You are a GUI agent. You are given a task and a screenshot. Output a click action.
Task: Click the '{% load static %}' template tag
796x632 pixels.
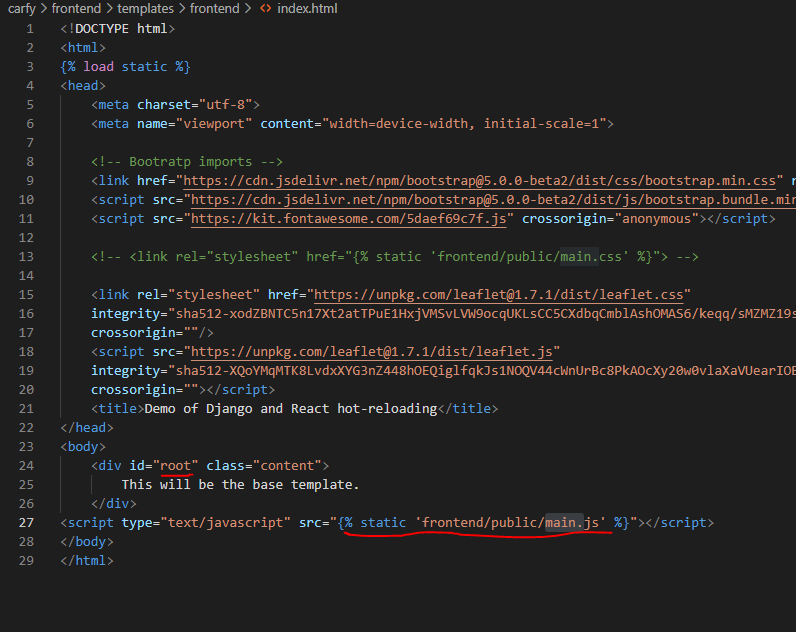(x=125, y=67)
